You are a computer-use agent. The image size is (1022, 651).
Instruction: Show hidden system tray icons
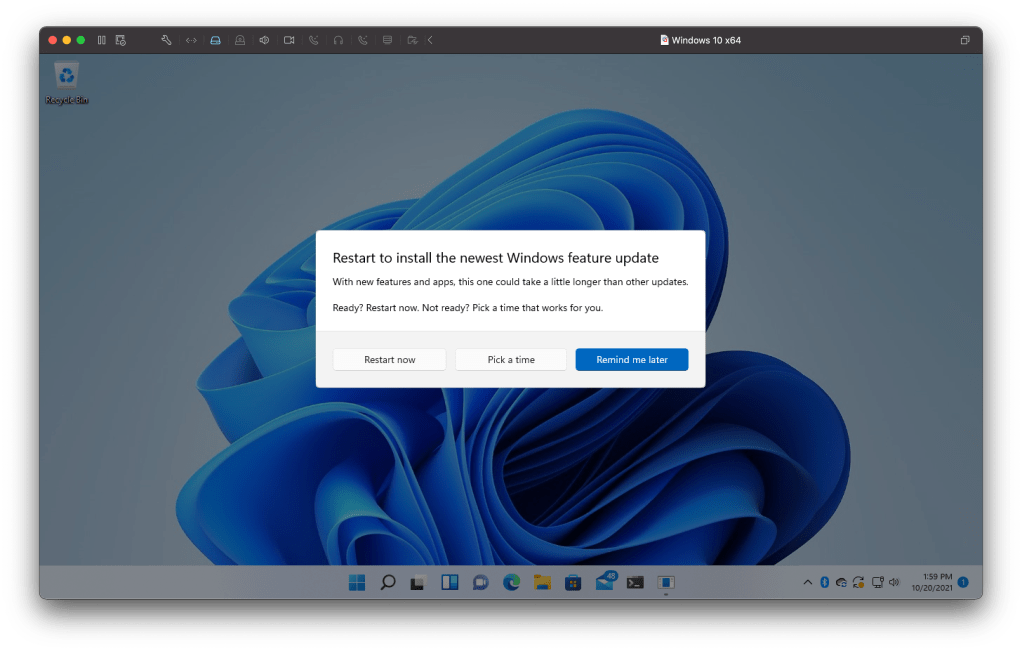pos(807,582)
